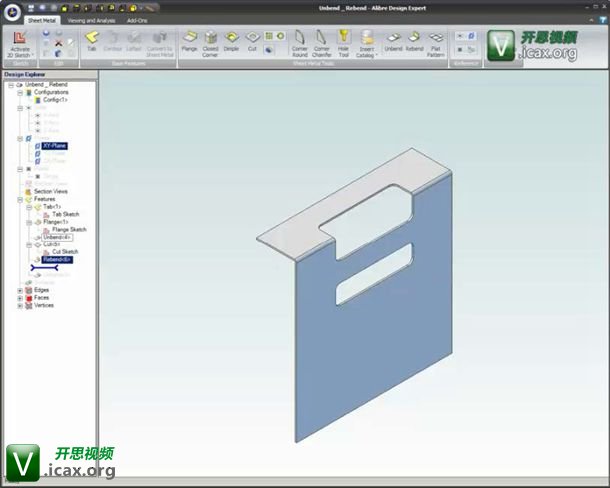610x488 pixels.
Task: Click the Activate 2D Sketch tool
Action: 20,42
